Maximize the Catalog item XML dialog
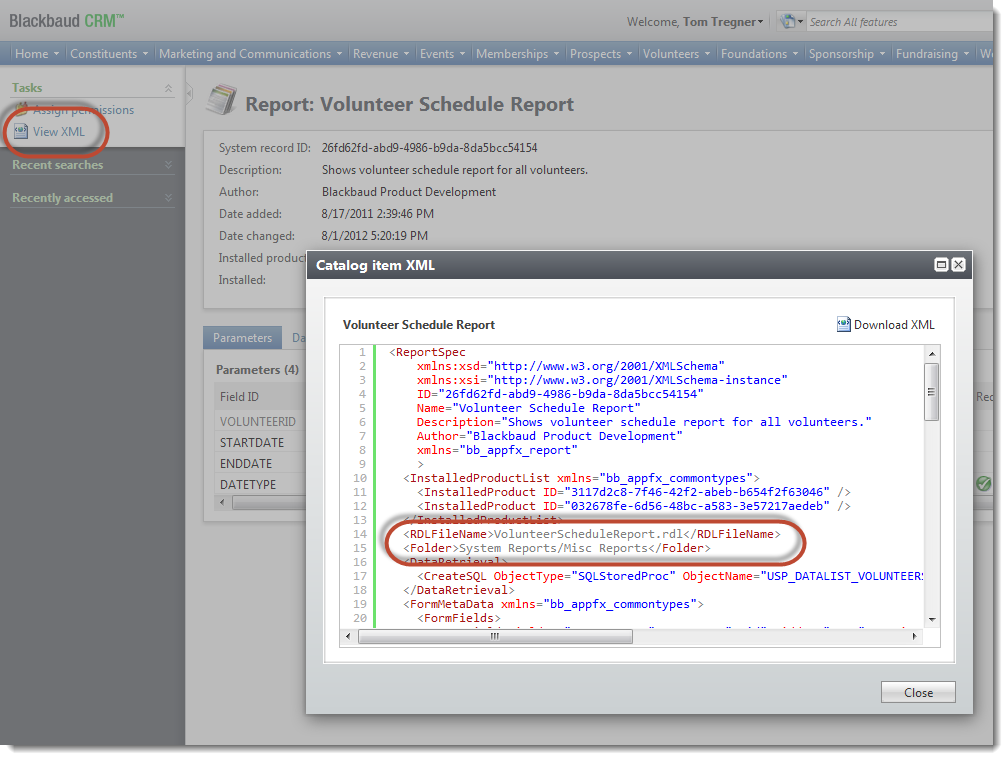 coord(941,265)
